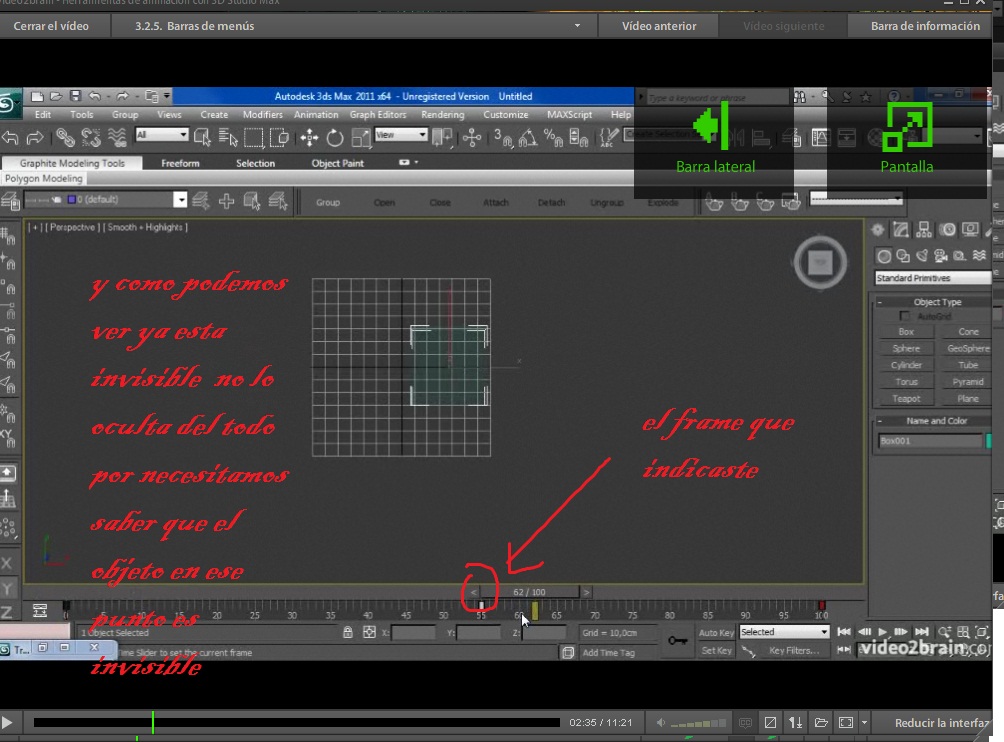Image resolution: width=1004 pixels, height=742 pixels.
Task: Toggle the Angle Snap button
Action: click(528, 137)
